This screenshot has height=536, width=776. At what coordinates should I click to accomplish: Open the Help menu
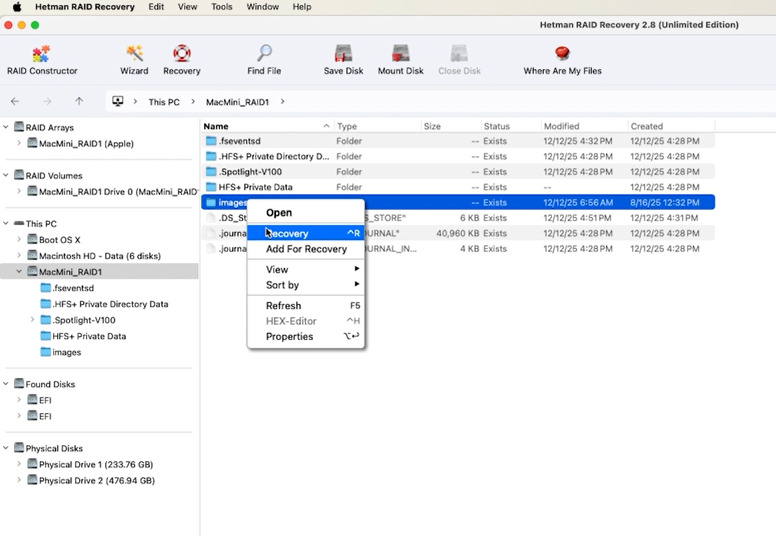pyautogui.click(x=302, y=7)
